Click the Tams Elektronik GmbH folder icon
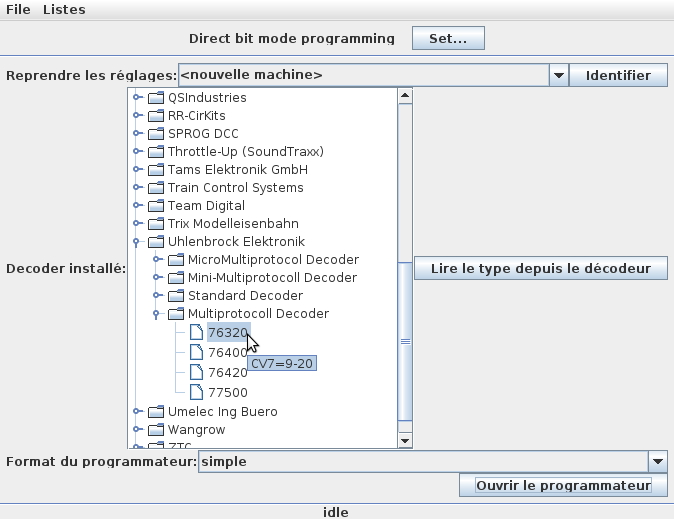The image size is (674, 519). [x=156, y=170]
